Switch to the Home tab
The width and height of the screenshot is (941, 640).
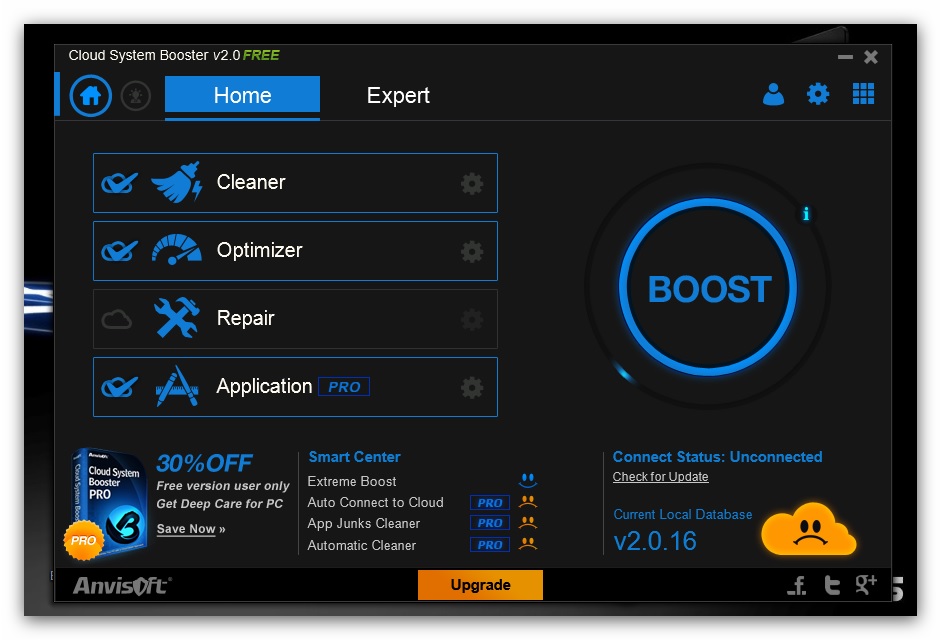(x=242, y=95)
